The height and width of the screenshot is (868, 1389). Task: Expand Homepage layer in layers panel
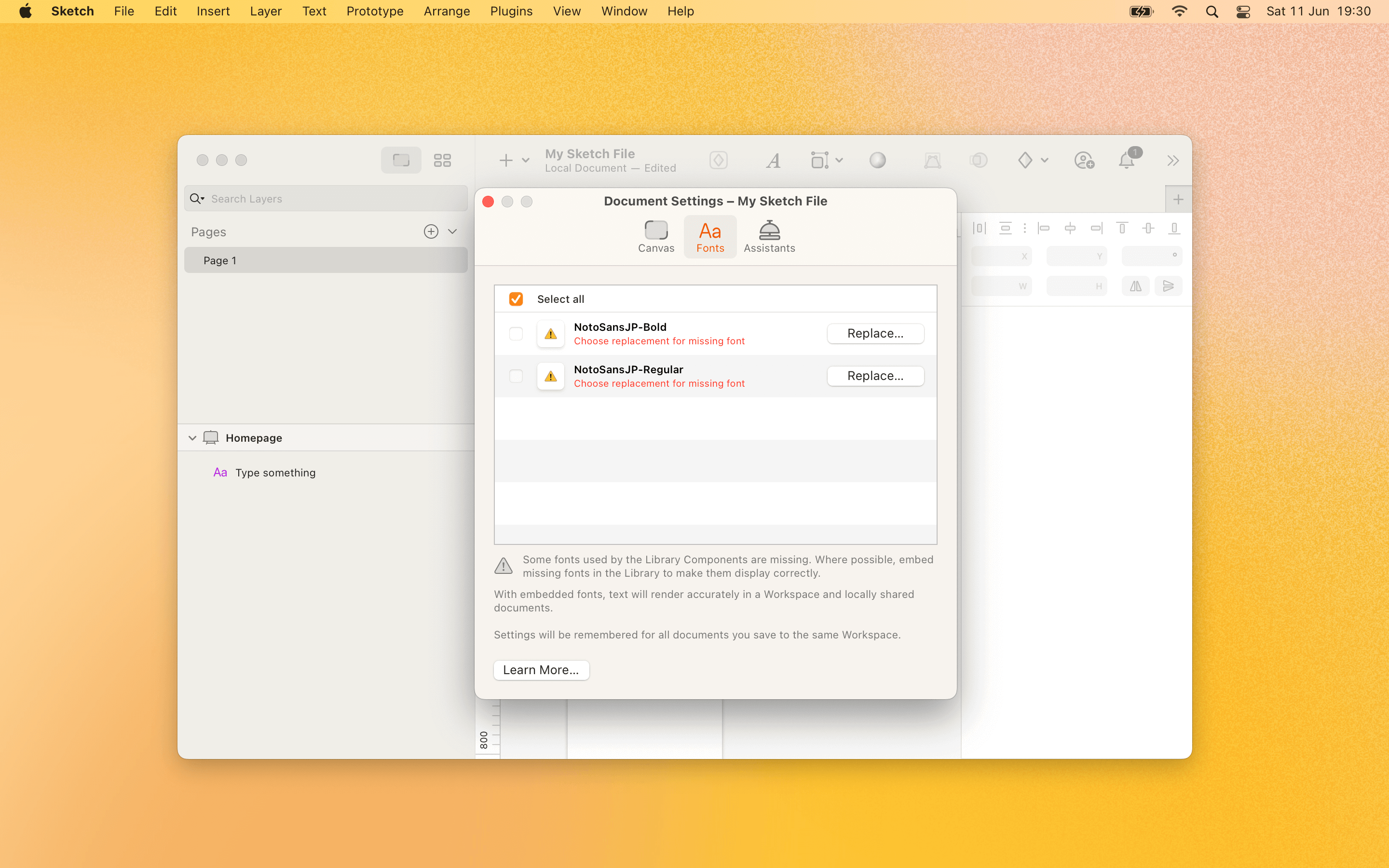click(193, 438)
